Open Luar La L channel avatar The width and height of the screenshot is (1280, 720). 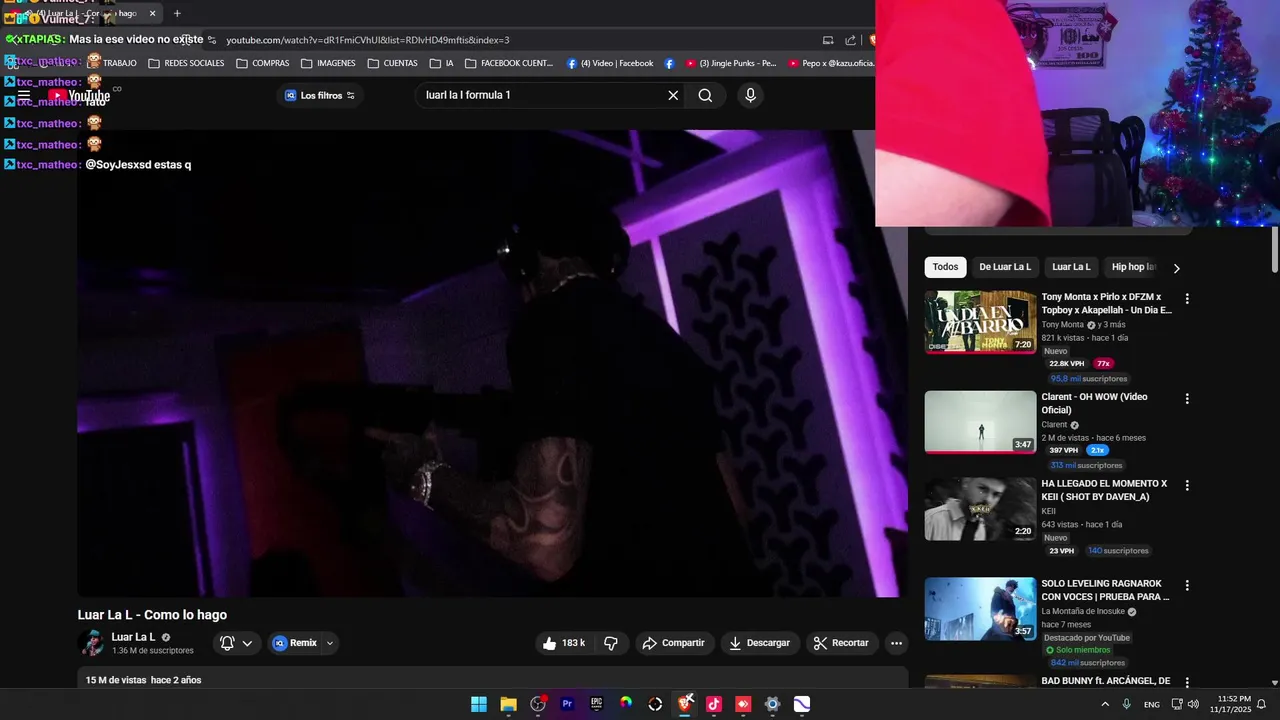92,643
